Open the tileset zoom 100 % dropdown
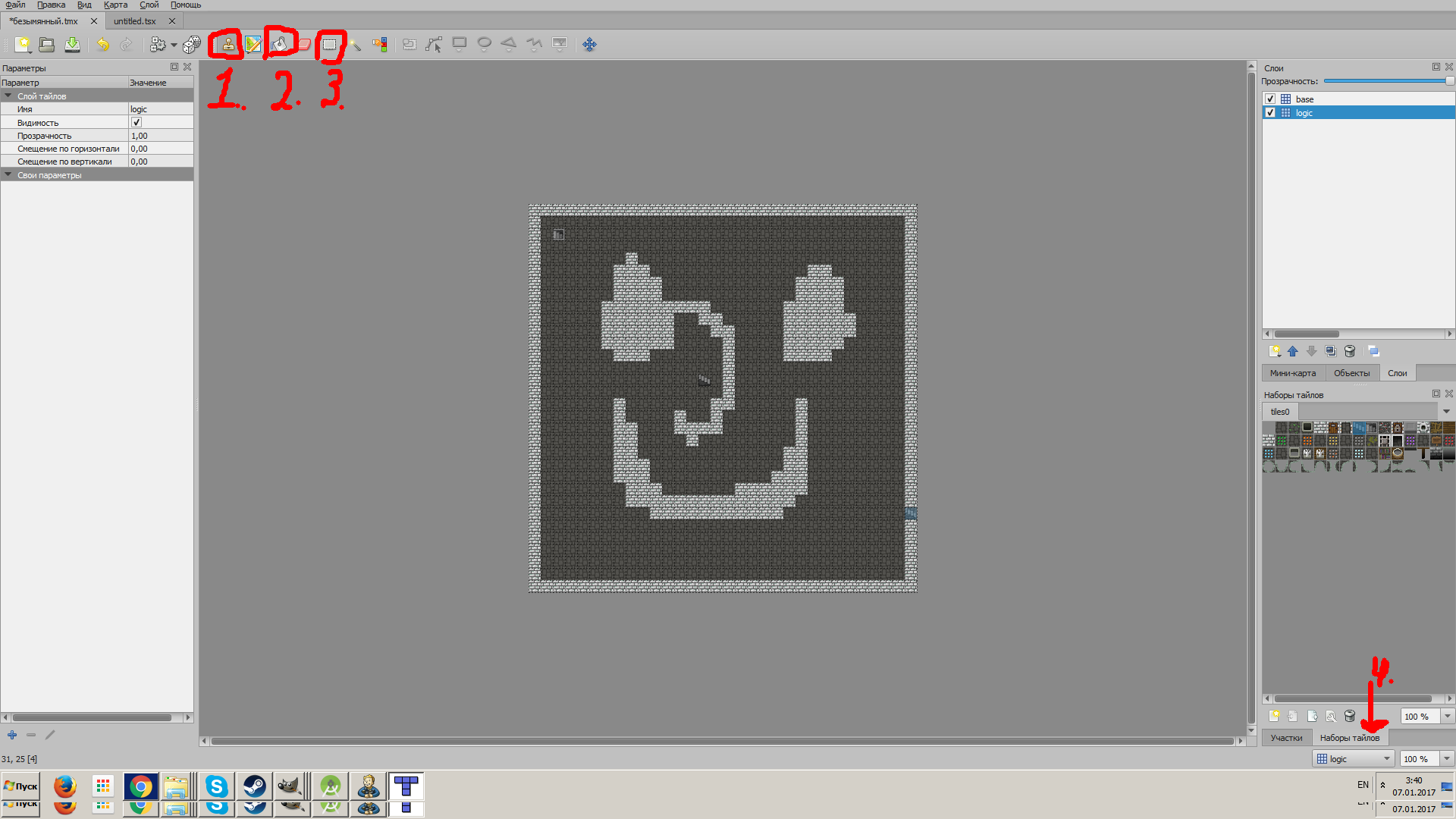The width and height of the screenshot is (1456, 819). 1447,717
